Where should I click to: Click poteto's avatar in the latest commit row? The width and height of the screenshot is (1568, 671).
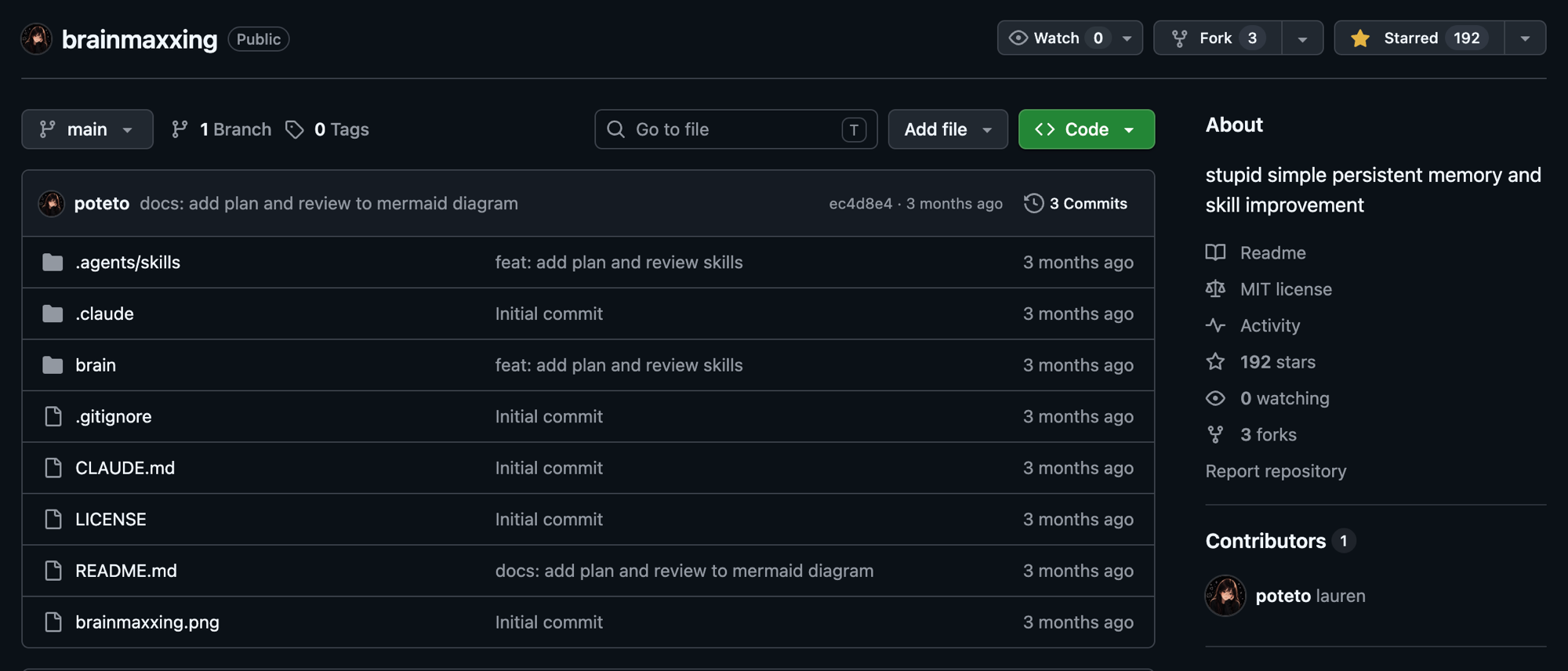(52, 203)
